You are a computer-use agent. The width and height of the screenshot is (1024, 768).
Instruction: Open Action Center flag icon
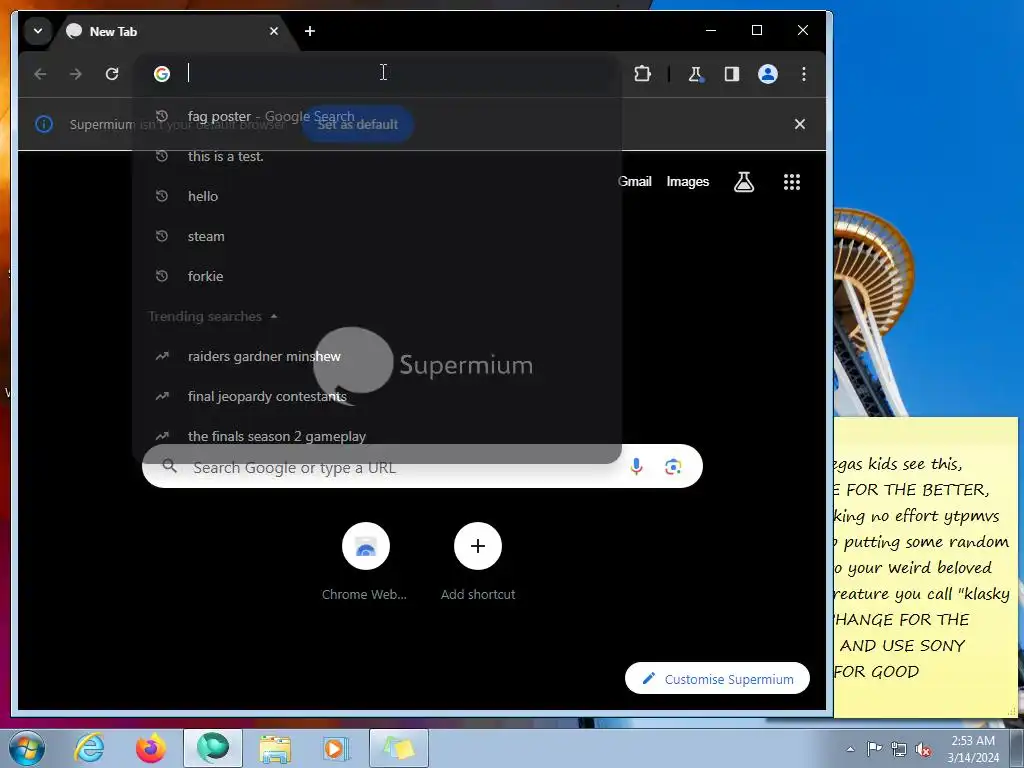(x=874, y=748)
